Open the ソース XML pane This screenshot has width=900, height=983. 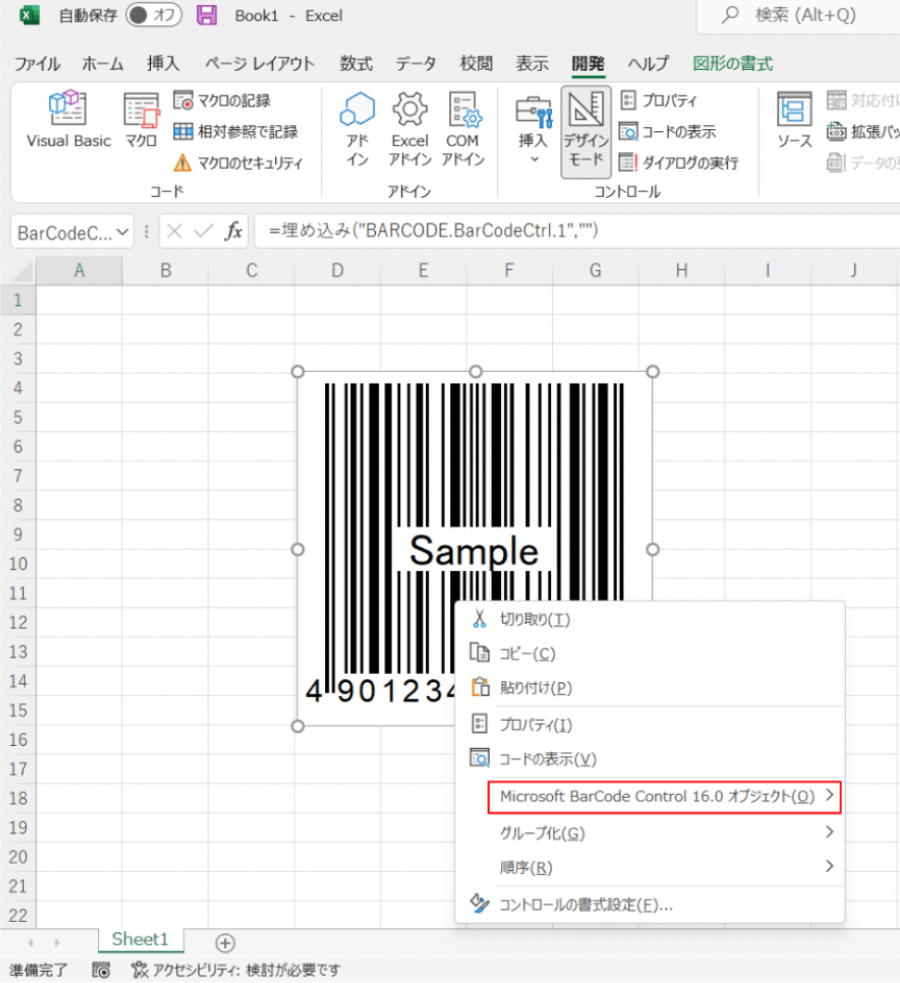click(x=794, y=119)
